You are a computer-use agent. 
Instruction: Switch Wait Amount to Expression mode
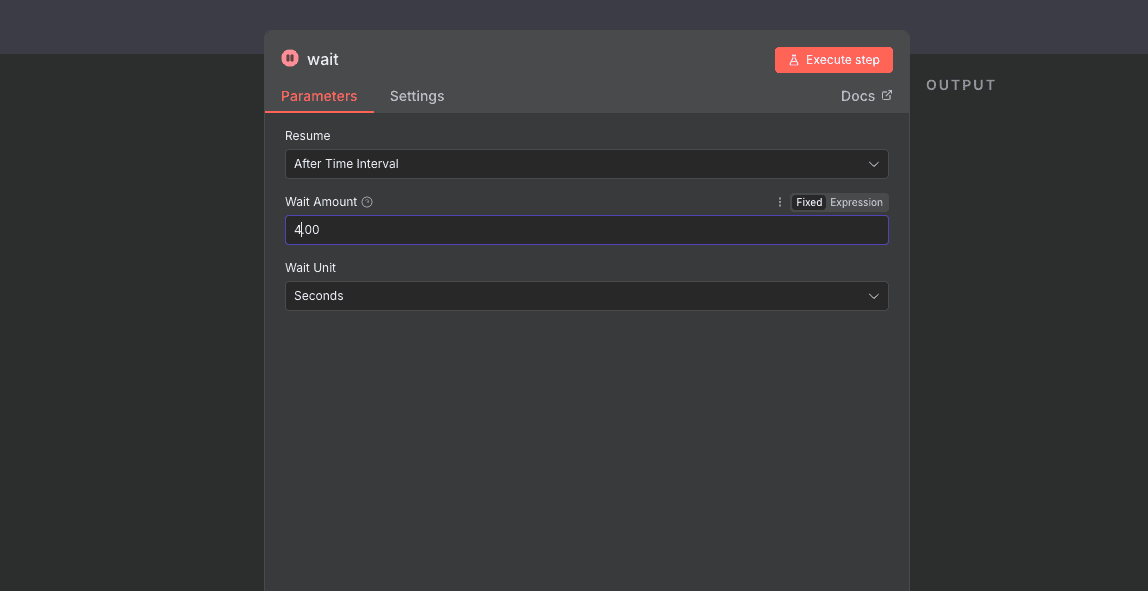(x=856, y=202)
